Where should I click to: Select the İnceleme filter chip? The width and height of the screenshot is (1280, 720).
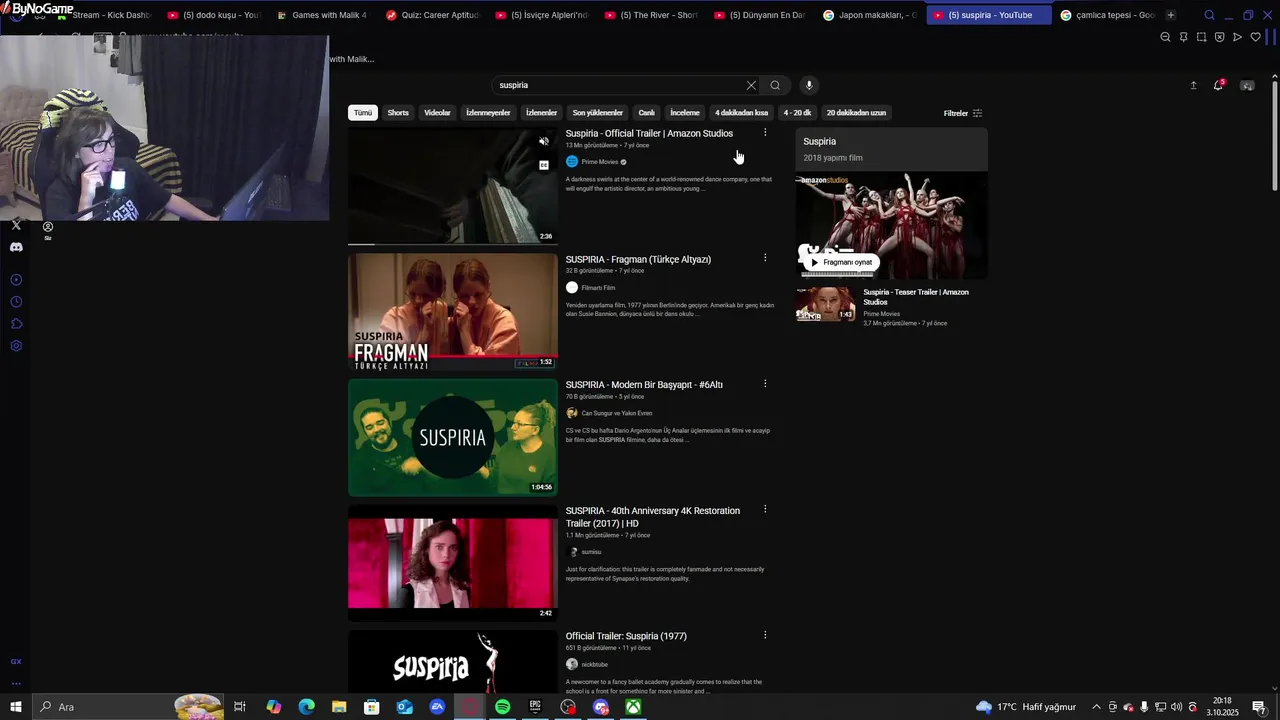click(685, 113)
